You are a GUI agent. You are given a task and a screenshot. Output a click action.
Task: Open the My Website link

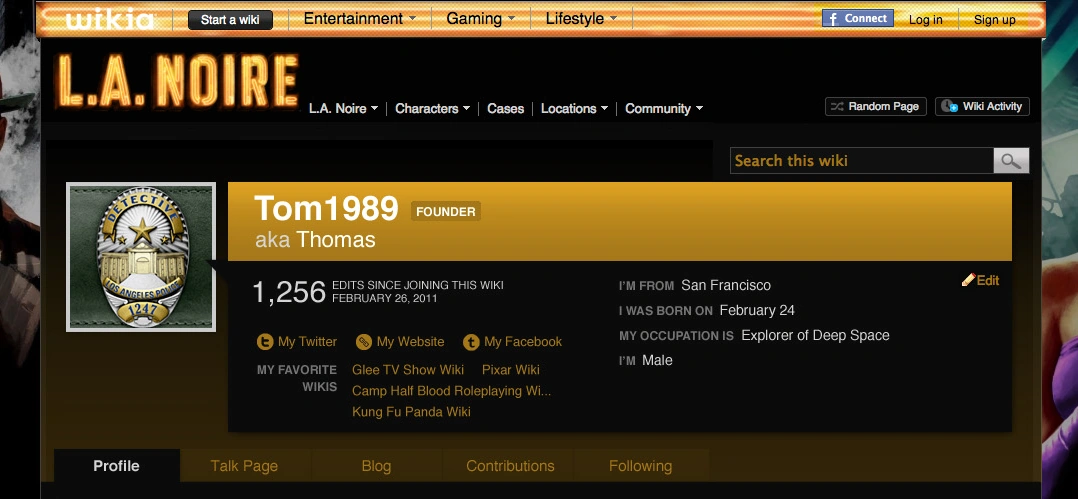point(400,342)
